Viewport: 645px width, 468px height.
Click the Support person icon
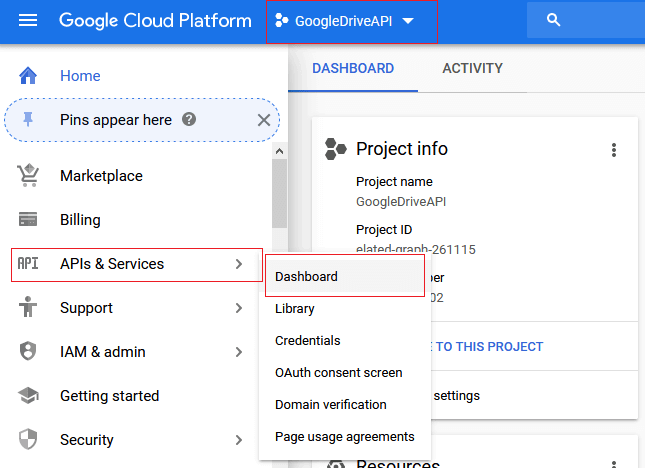pos(28,308)
